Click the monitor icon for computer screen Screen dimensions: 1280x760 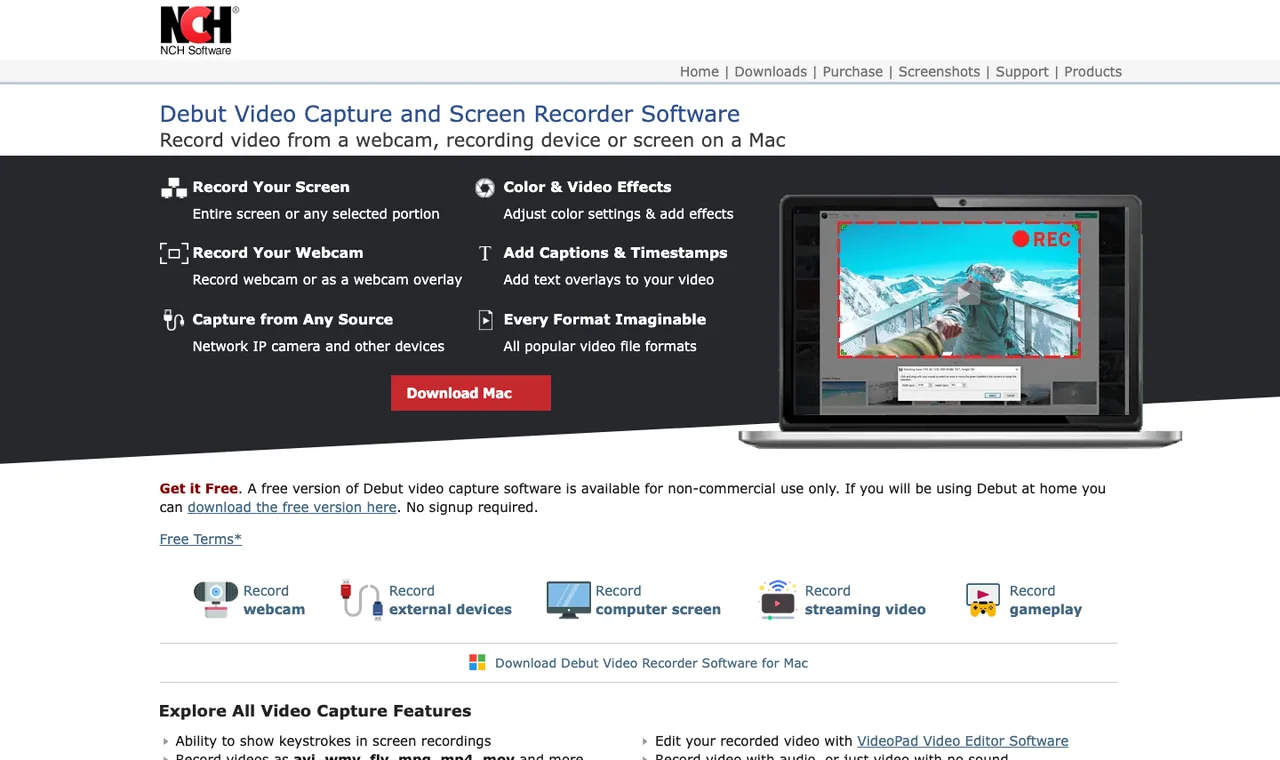point(568,600)
